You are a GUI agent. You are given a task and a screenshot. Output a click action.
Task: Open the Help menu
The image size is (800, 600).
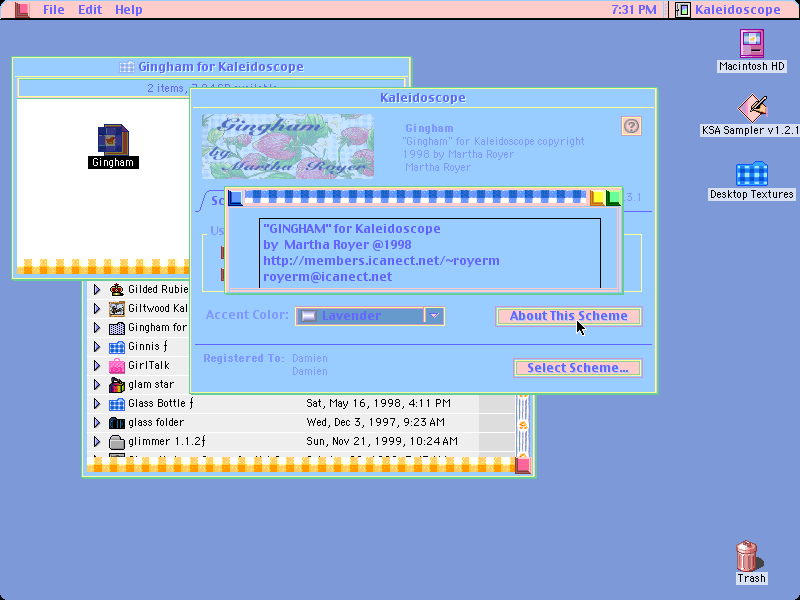[129, 10]
